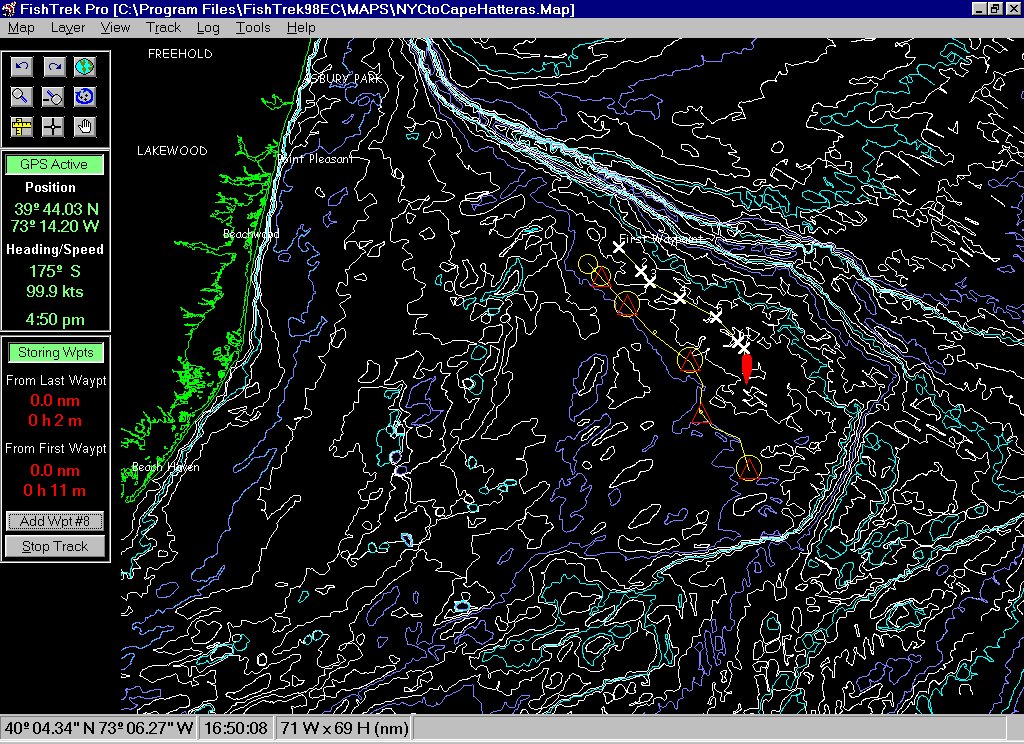Viewport: 1024px width, 744px height.
Task: Click the status bar cursor coordinates
Action: pyautogui.click(x=99, y=728)
